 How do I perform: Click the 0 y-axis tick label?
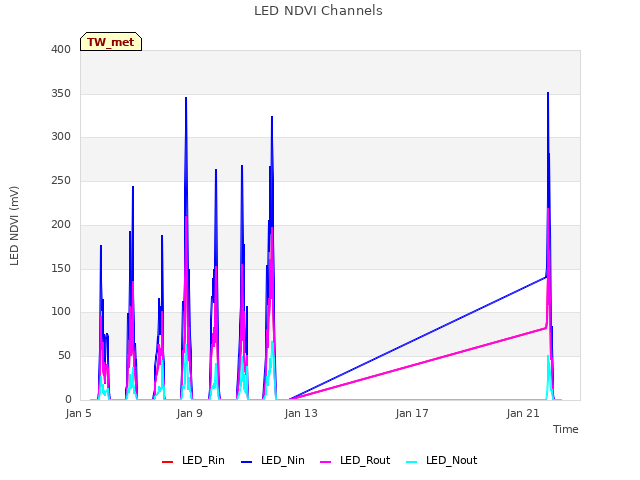pyautogui.click(x=68, y=400)
